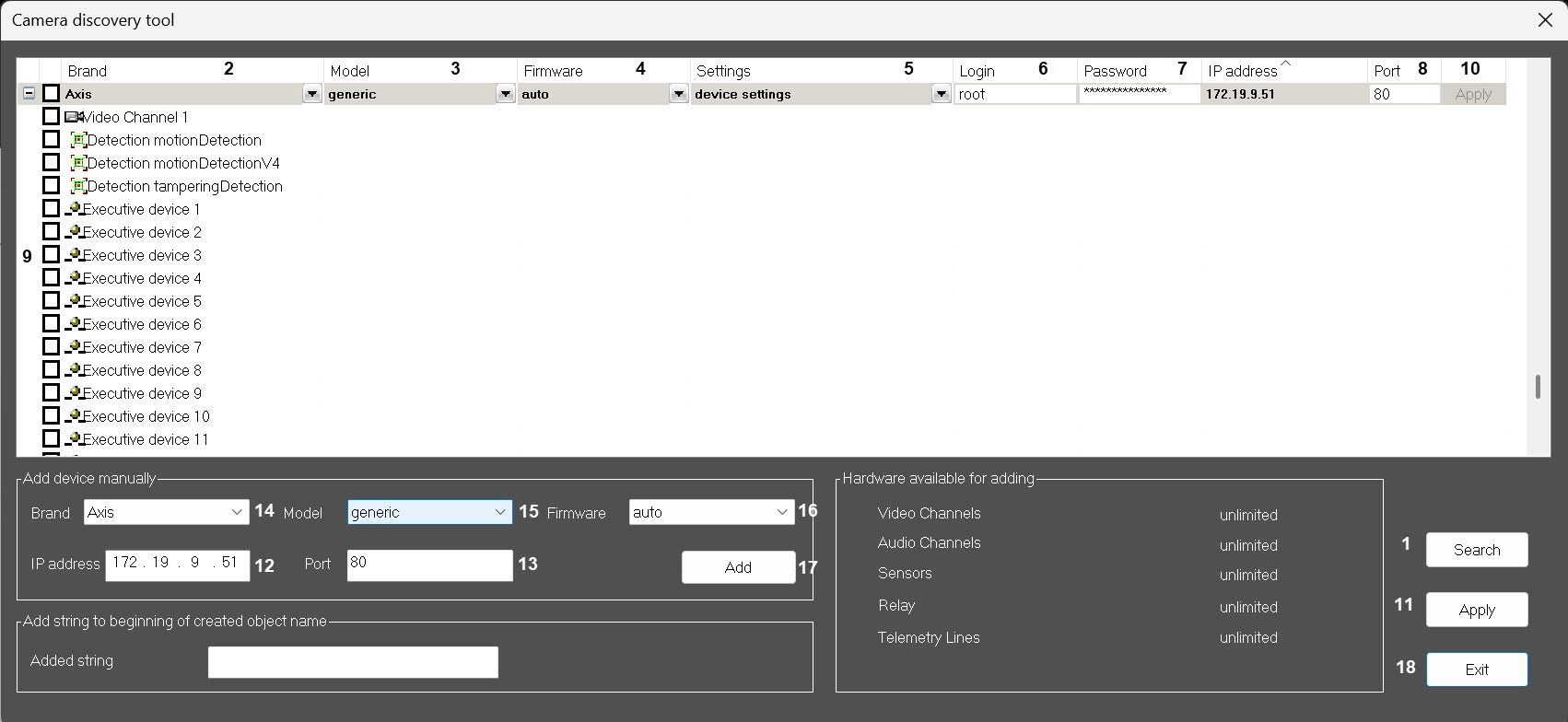Click the Executive device 11 icon
The image size is (1568, 722).
[x=74, y=439]
